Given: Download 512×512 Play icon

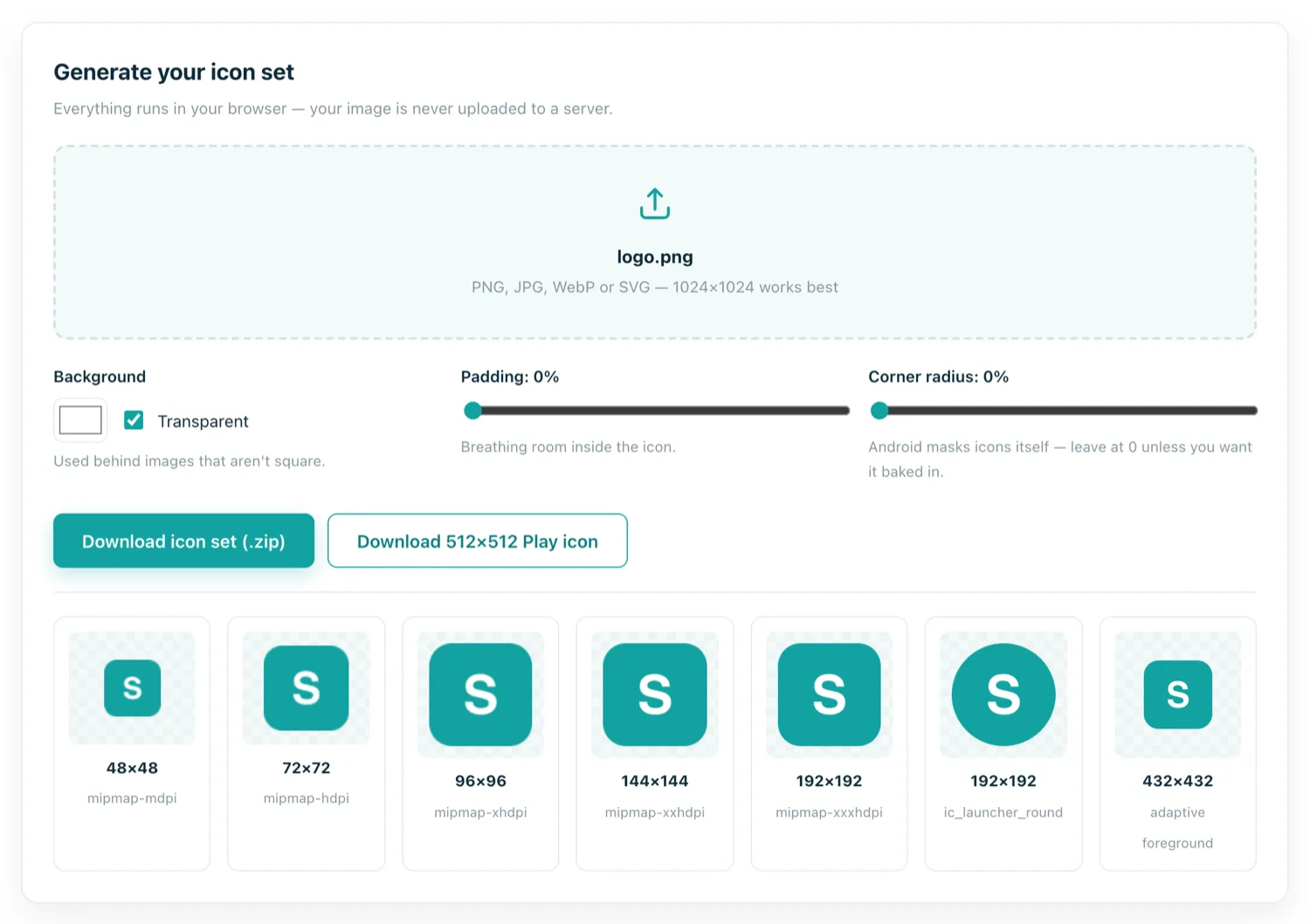Looking at the screenshot, I should (478, 541).
